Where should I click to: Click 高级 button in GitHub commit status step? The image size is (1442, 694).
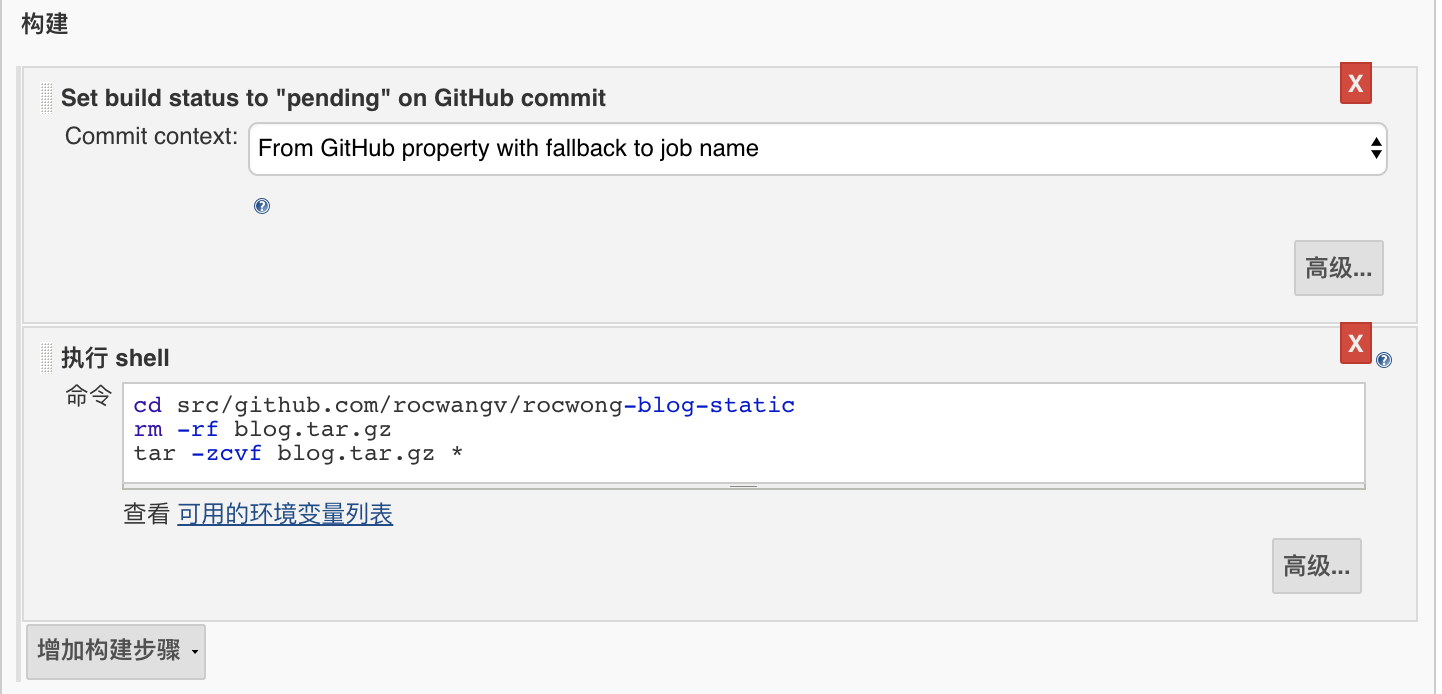pyautogui.click(x=1338, y=268)
